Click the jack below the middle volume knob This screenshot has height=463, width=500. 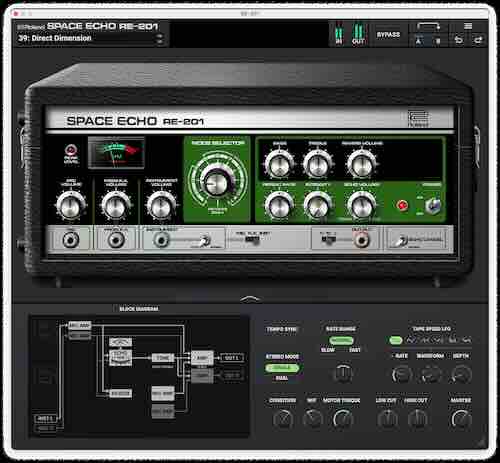115,239
